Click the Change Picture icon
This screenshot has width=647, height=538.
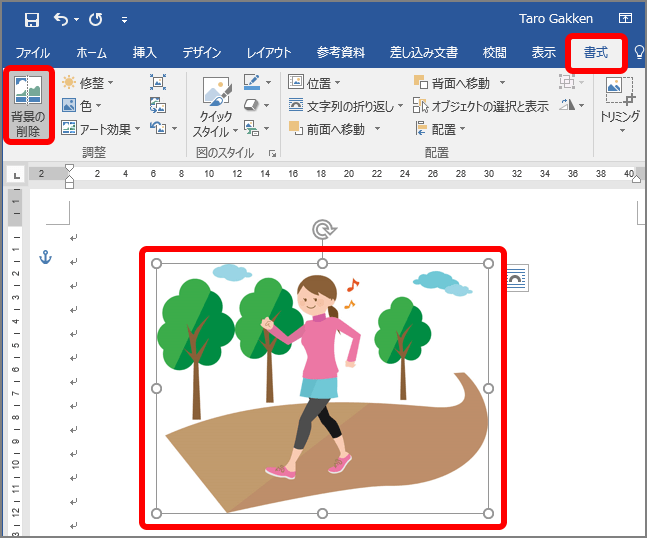click(x=158, y=106)
